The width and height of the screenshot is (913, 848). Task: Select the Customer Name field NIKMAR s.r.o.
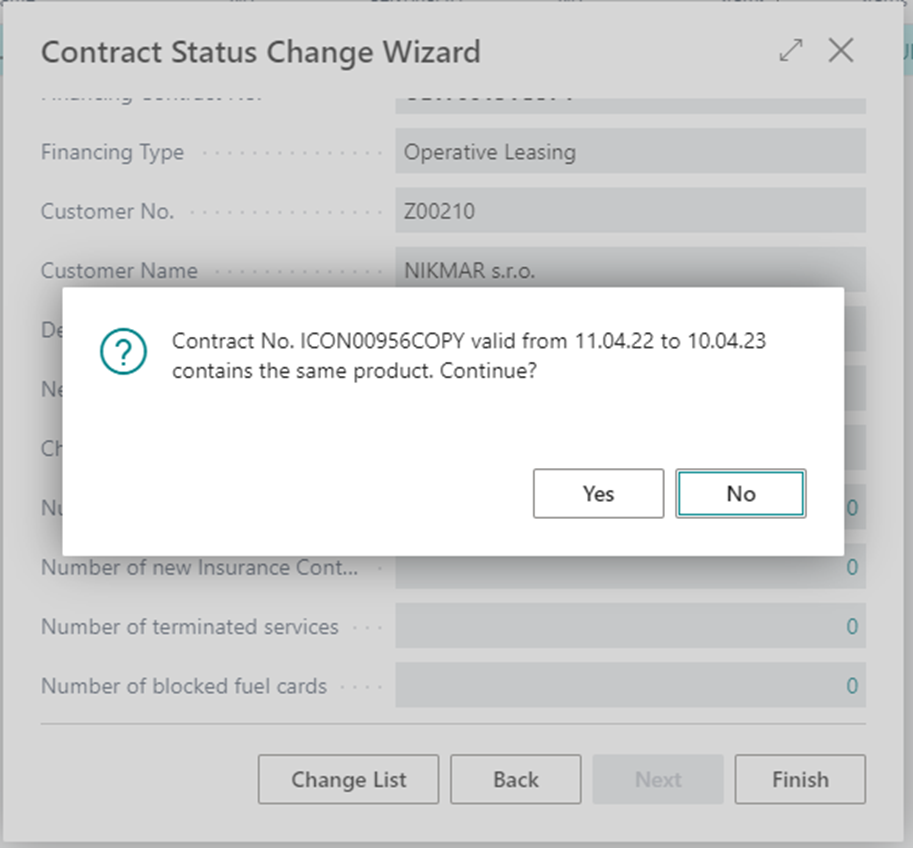[630, 270]
